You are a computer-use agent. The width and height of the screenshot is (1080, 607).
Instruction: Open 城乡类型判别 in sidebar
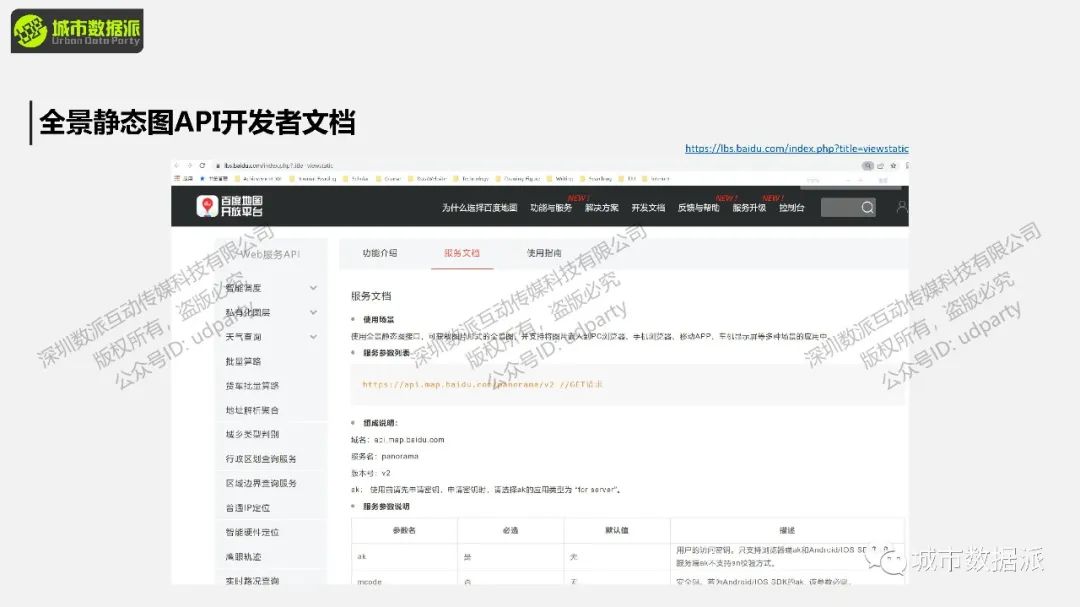click(252, 434)
